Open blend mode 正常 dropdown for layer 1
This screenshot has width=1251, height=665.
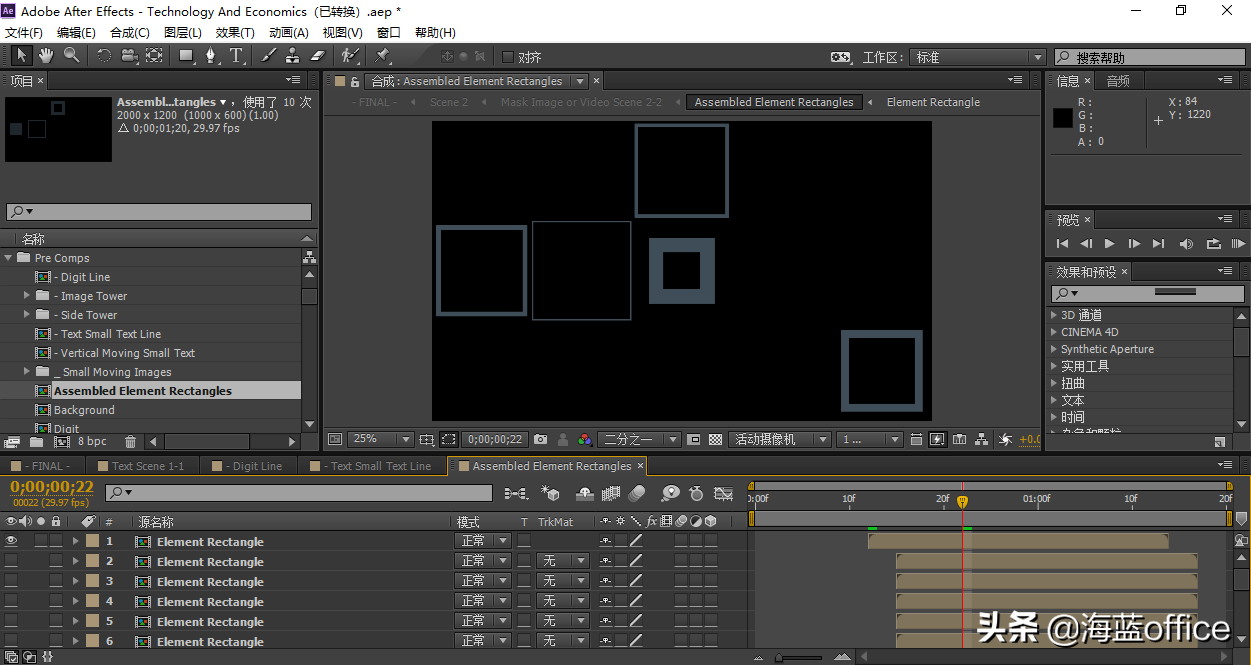484,541
